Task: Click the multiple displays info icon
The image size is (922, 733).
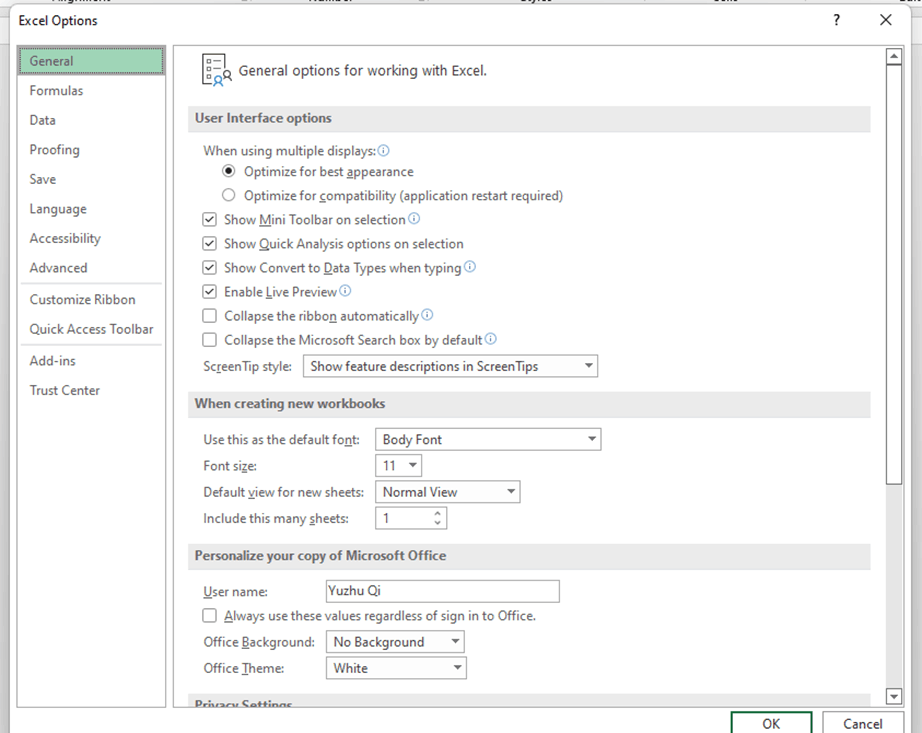Action: (383, 150)
